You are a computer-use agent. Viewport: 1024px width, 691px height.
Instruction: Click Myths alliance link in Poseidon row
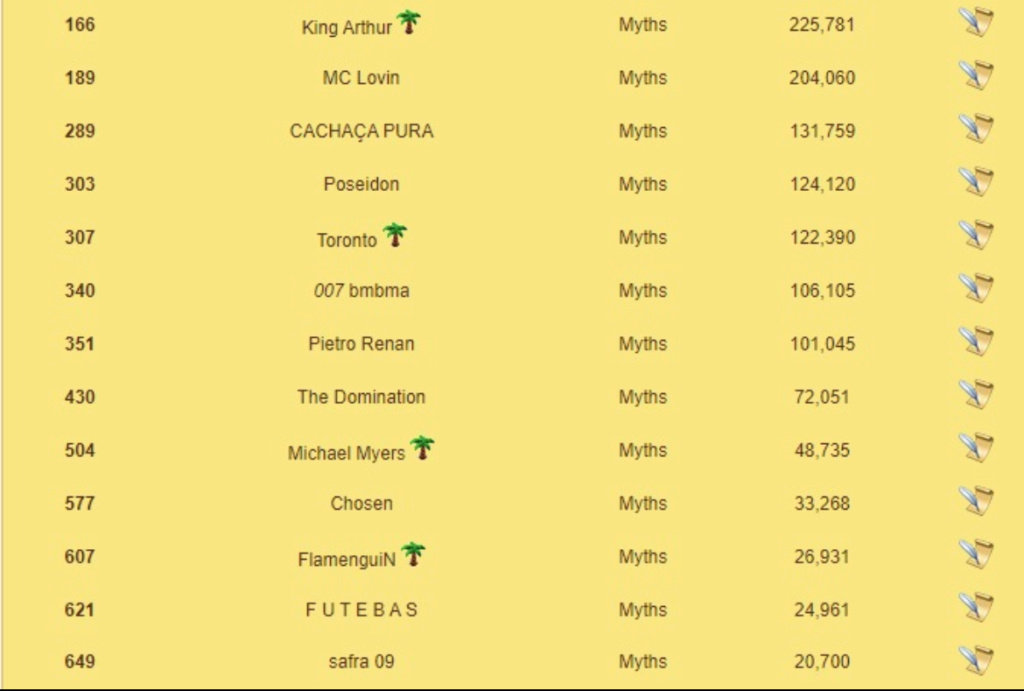643,184
